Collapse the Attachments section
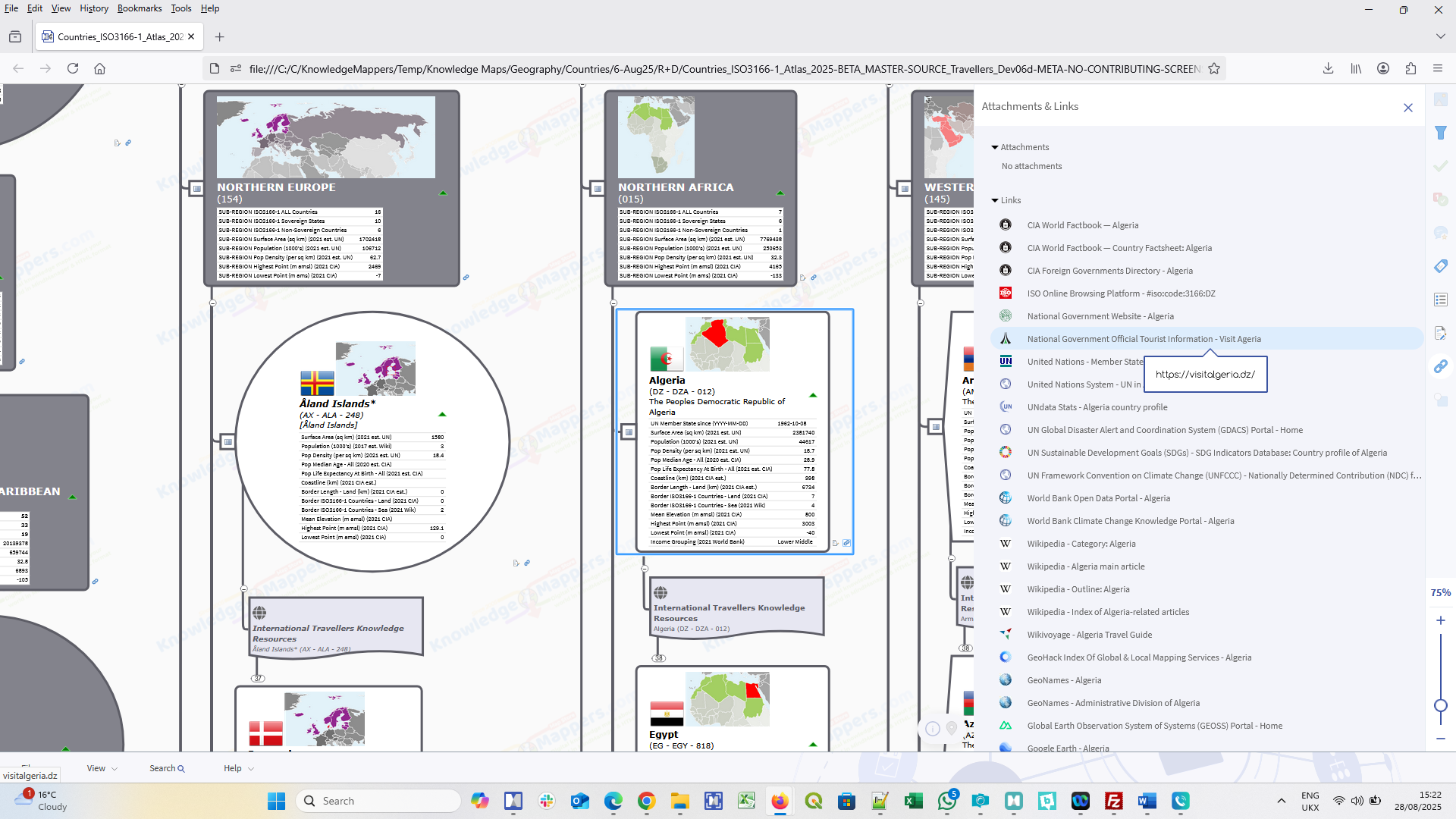 [995, 147]
